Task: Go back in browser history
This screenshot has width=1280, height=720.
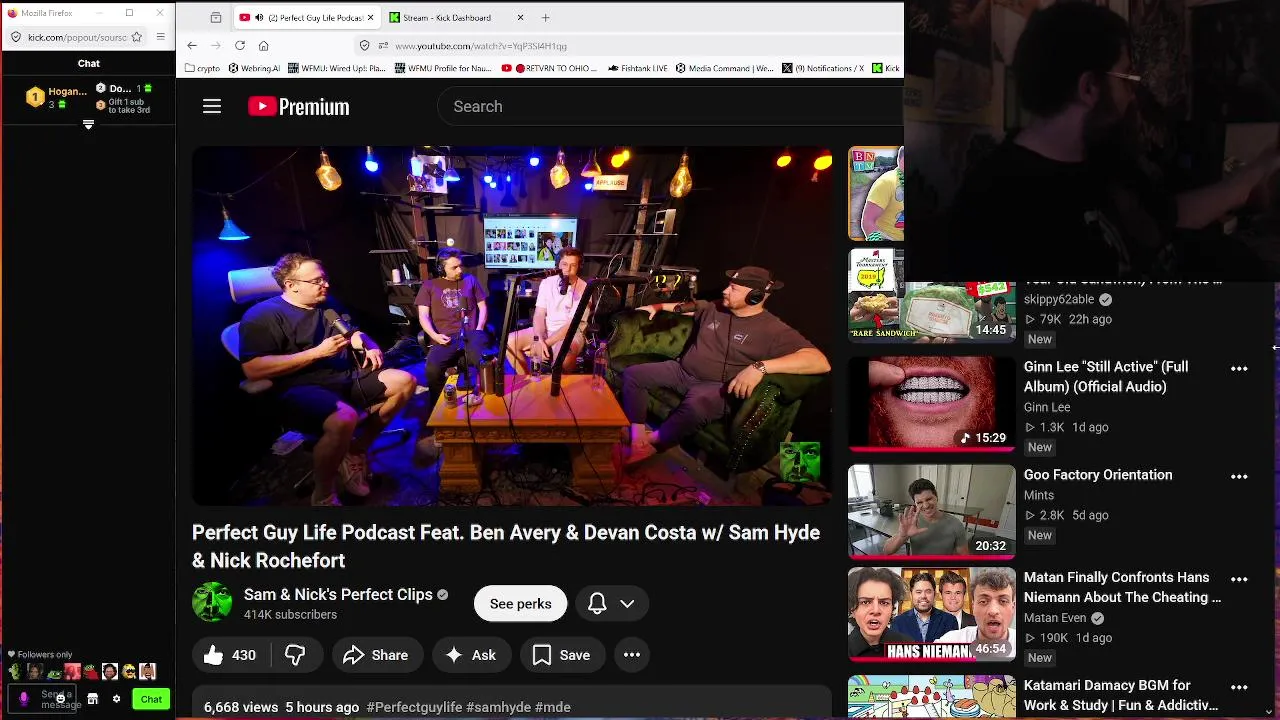Action: coord(192,45)
